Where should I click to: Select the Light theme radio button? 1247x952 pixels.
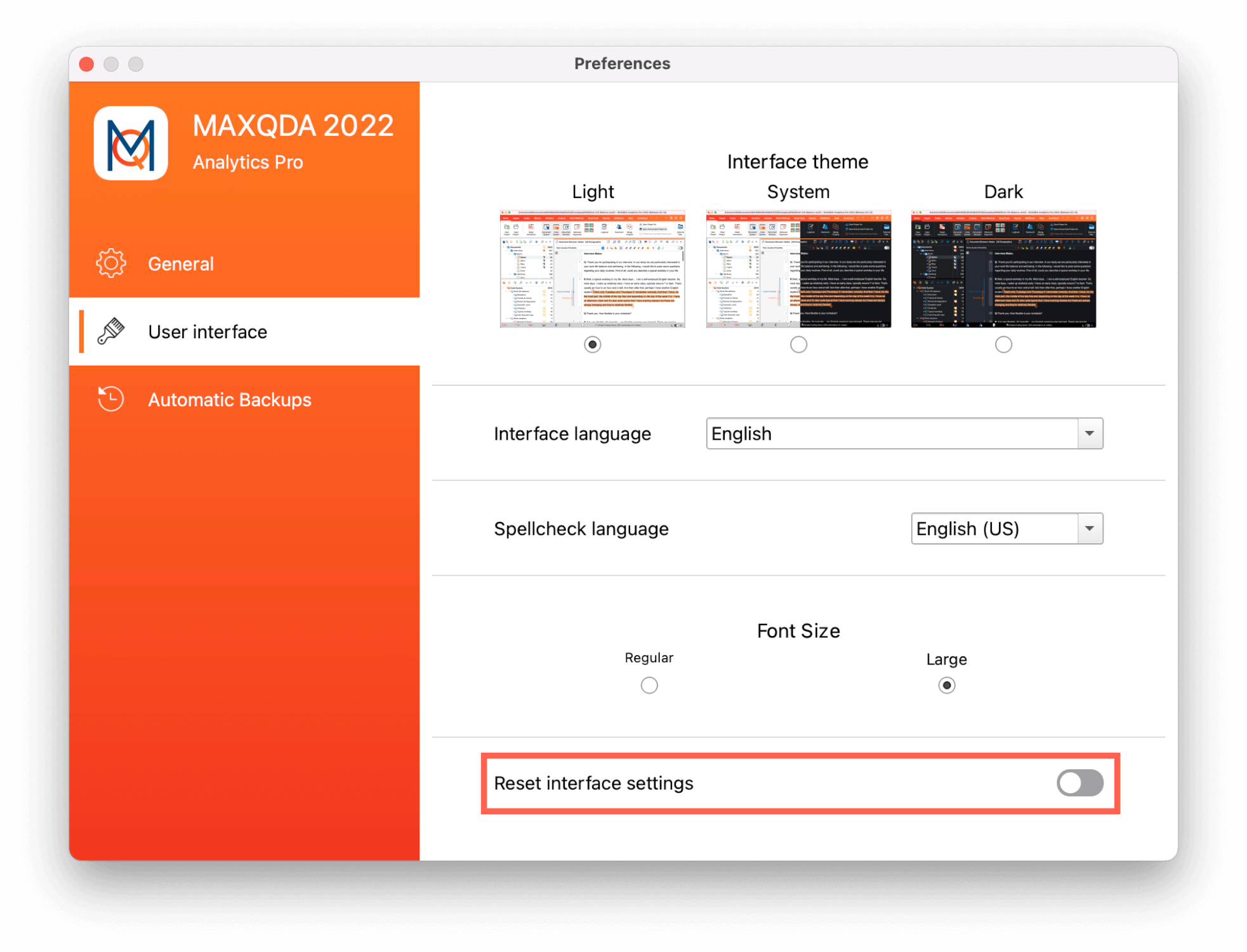[x=593, y=345]
